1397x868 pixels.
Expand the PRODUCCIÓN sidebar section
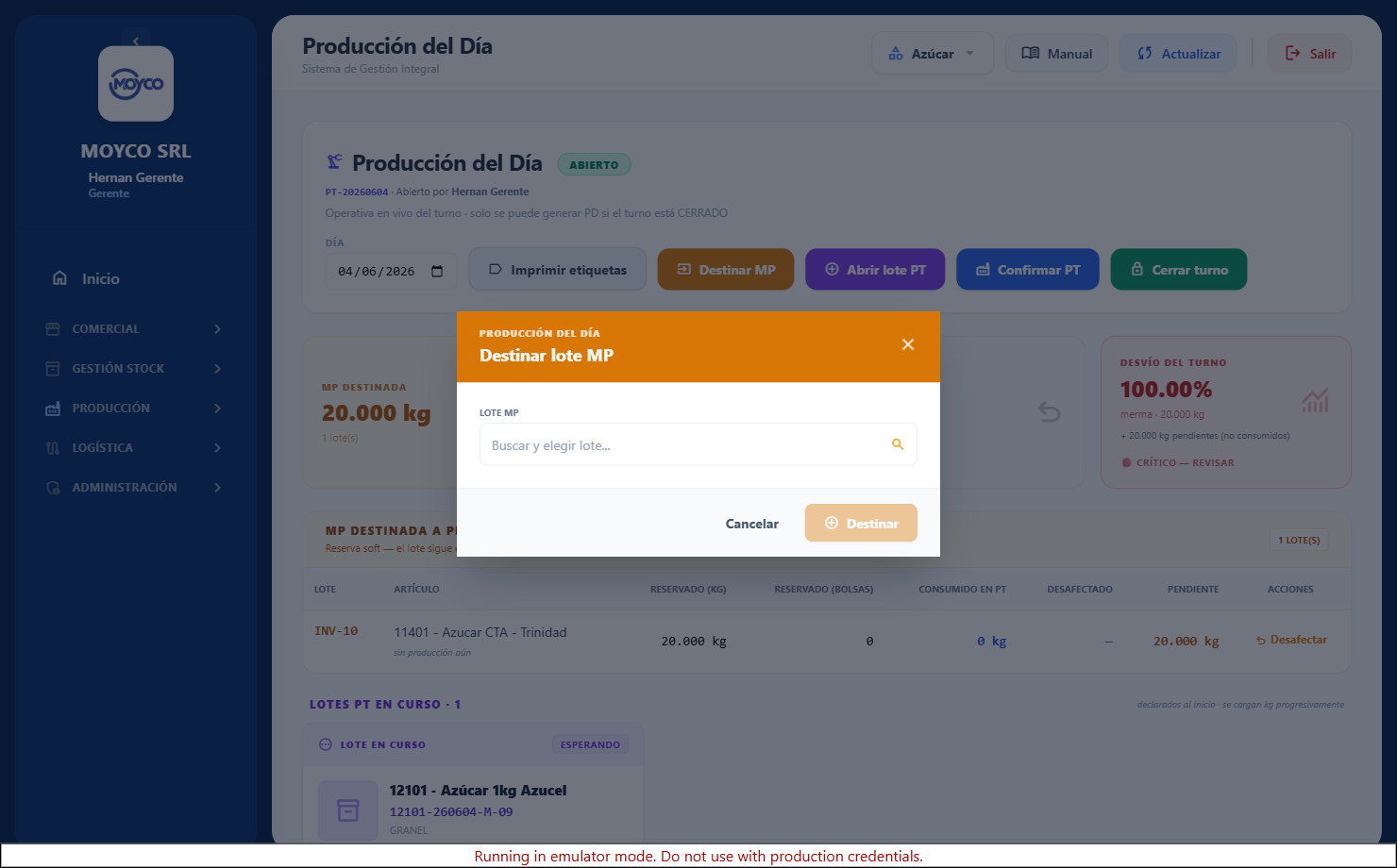[134, 409]
